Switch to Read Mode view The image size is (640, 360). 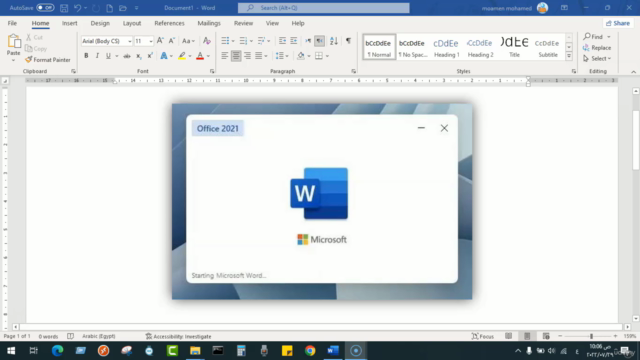tap(508, 336)
